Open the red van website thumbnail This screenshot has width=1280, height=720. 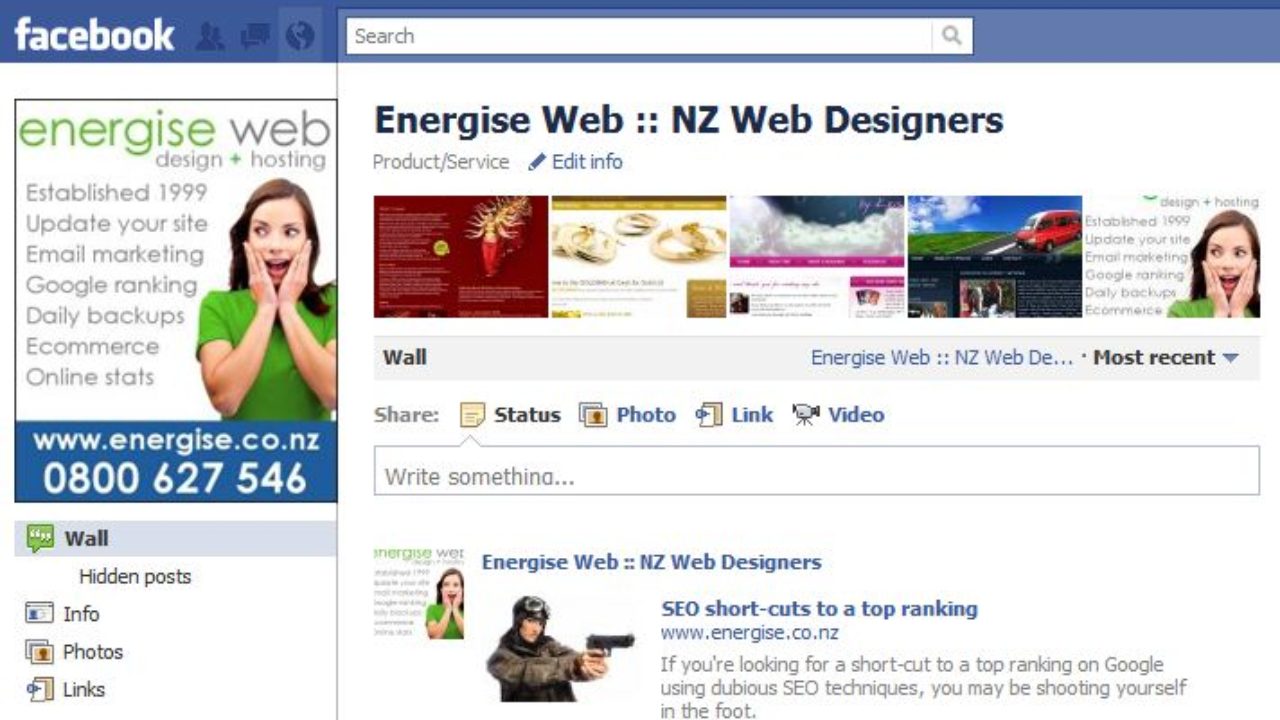click(x=995, y=256)
